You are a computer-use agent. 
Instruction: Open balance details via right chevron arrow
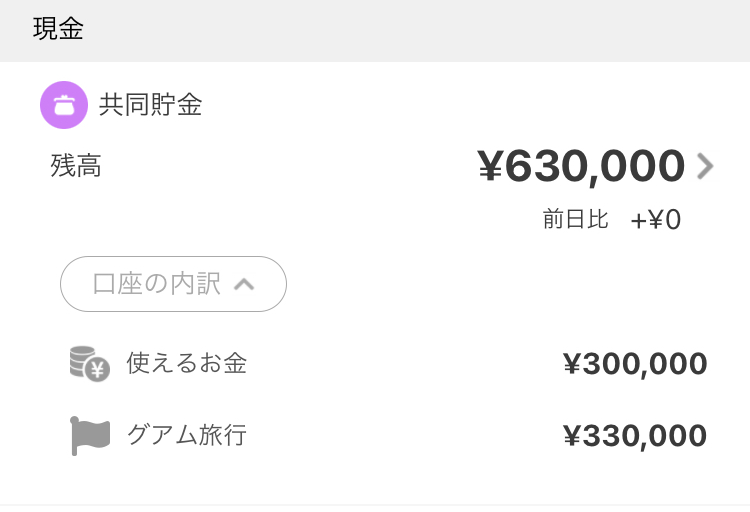[x=705, y=166]
